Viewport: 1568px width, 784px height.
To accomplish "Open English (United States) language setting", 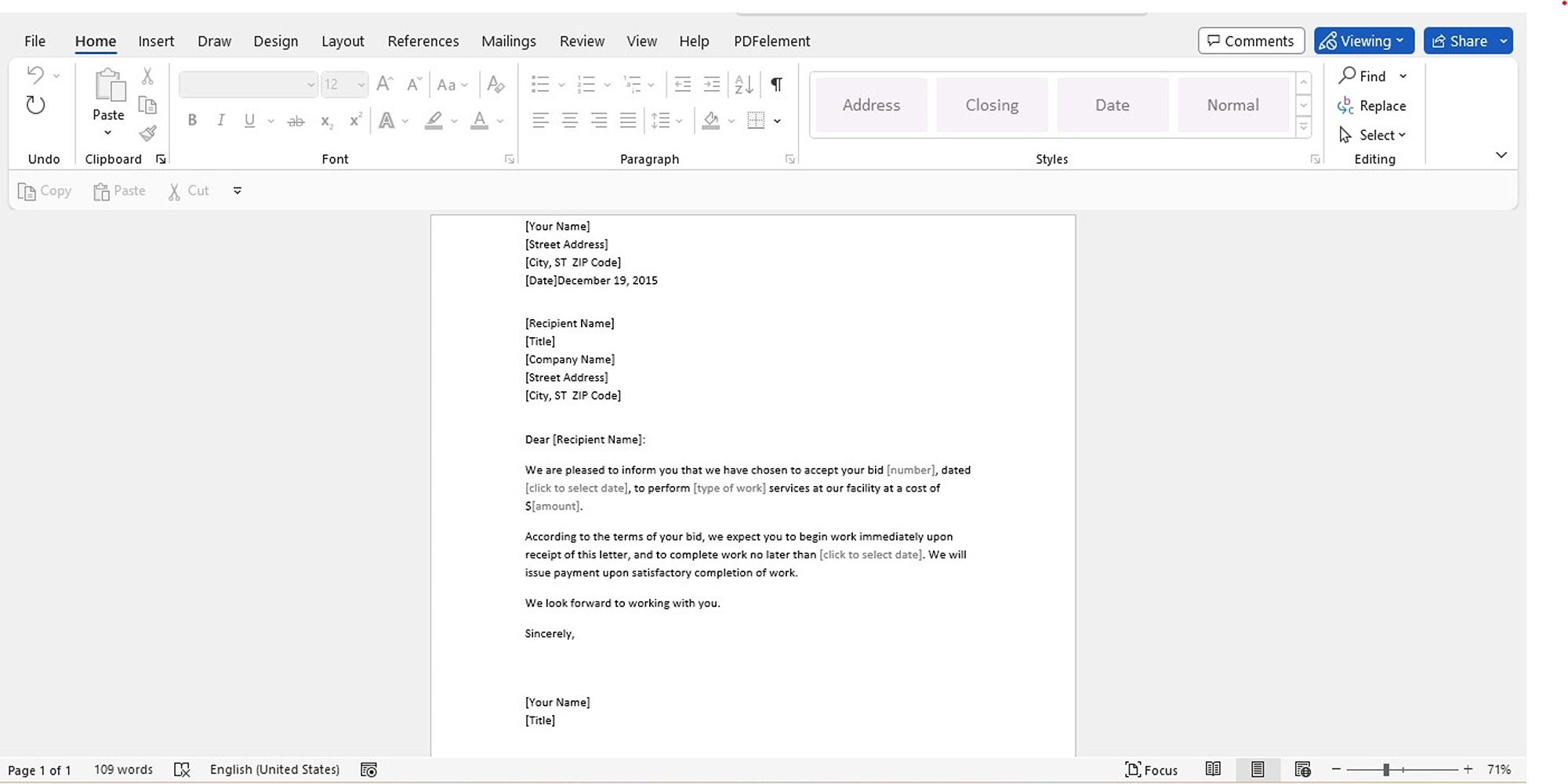I will coord(274,770).
